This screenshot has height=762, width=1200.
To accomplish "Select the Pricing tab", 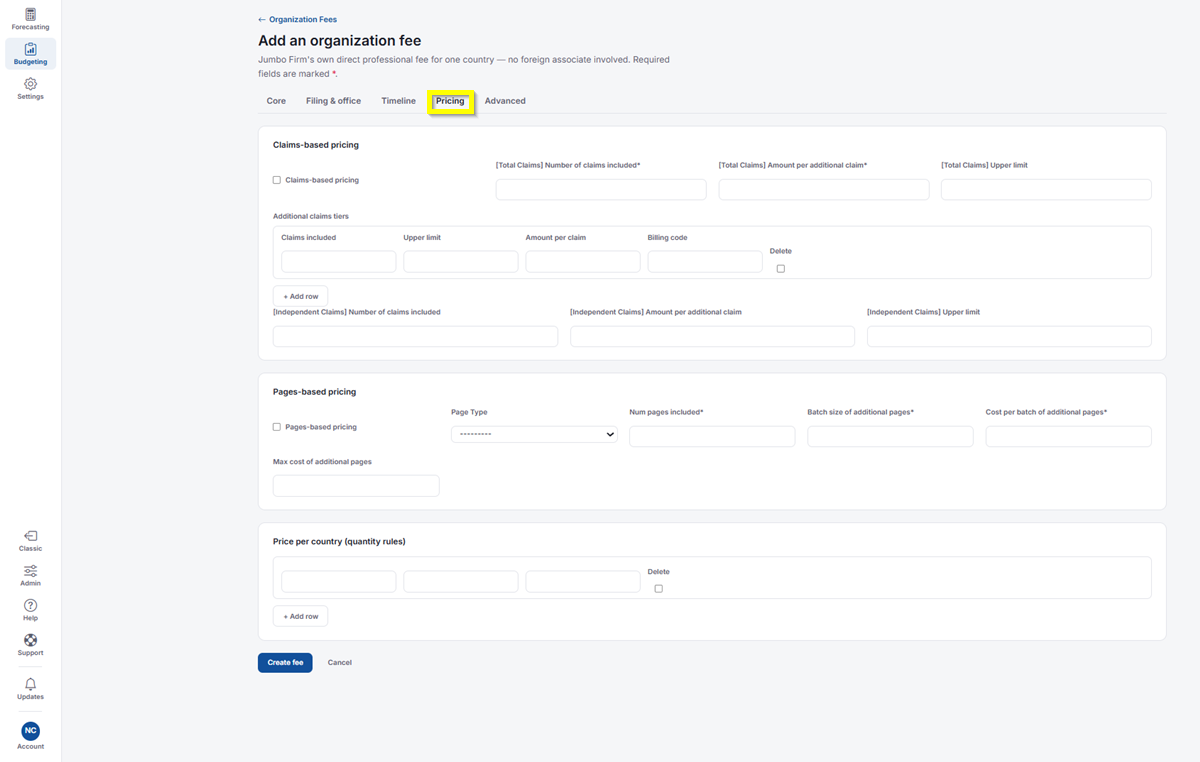I will tap(450, 101).
